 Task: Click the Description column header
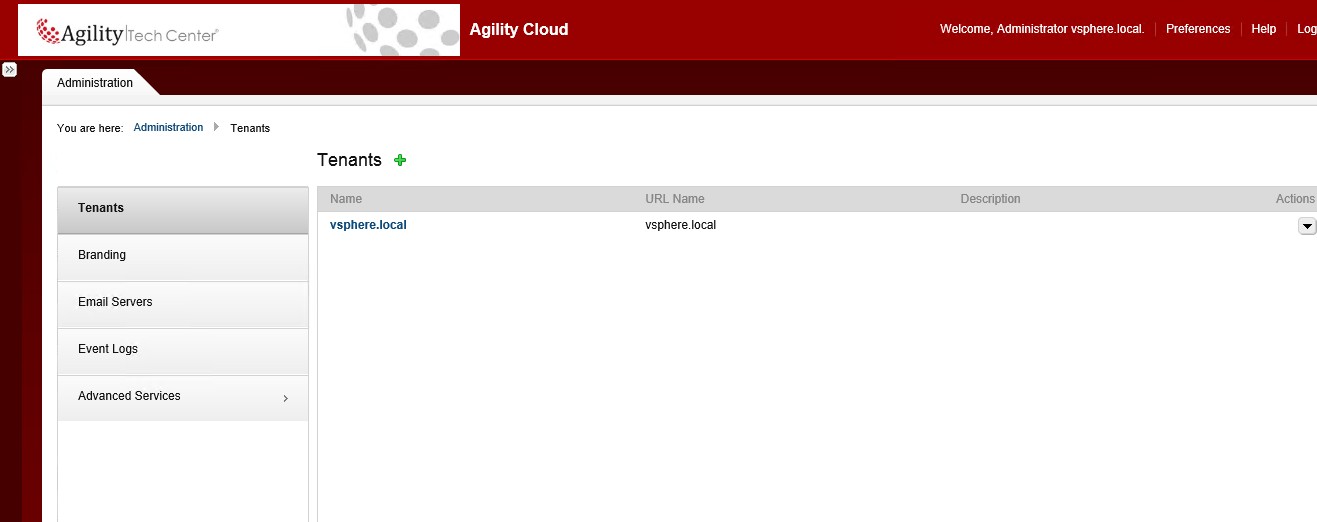click(990, 199)
